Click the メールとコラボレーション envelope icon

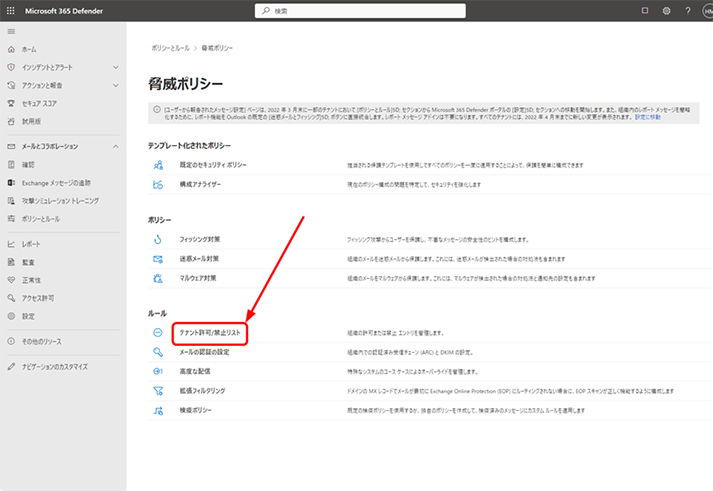tap(11, 146)
